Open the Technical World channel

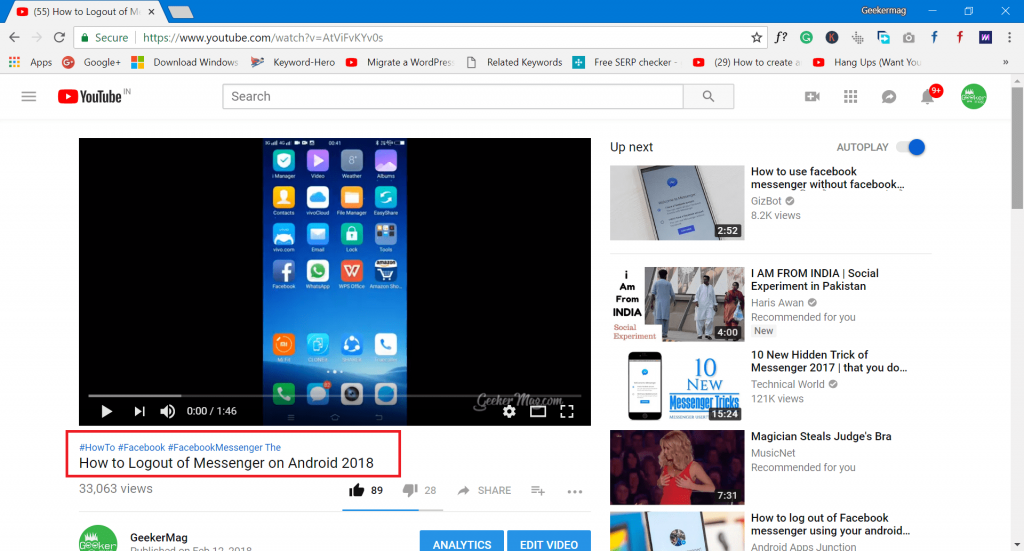coord(788,385)
